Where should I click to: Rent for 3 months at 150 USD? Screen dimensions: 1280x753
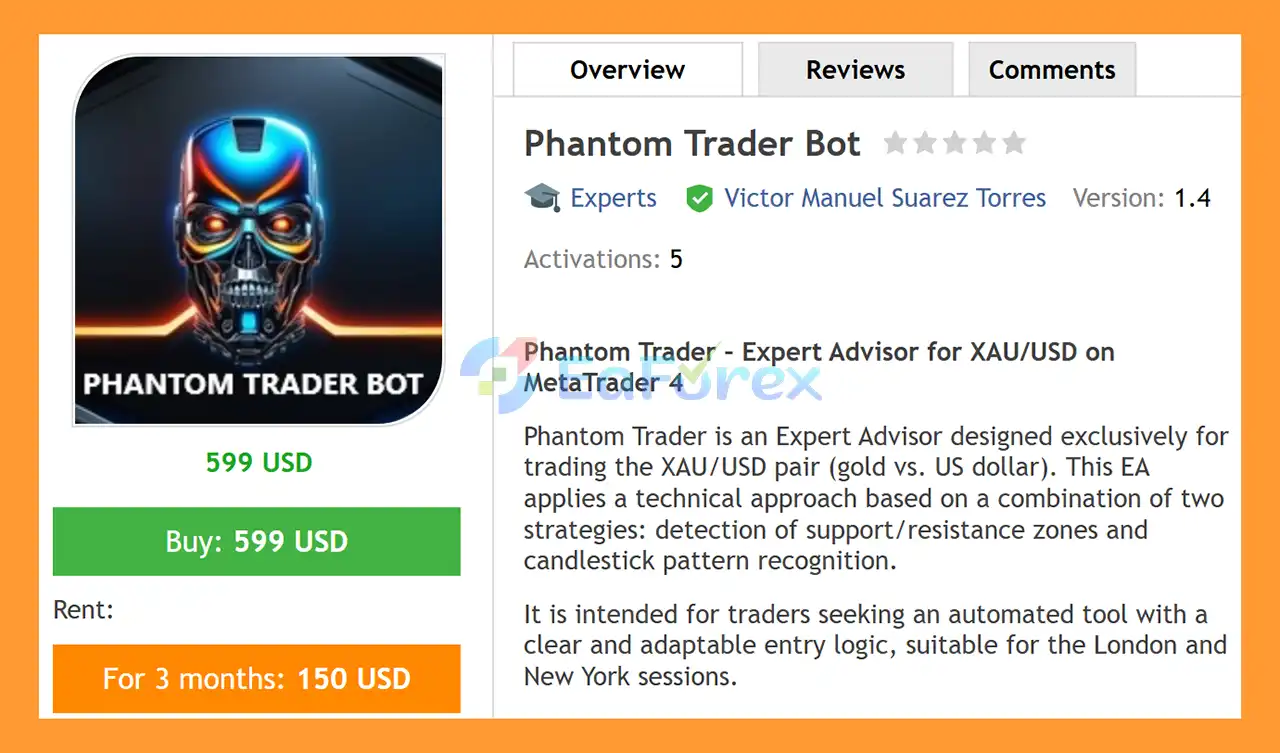click(x=256, y=679)
